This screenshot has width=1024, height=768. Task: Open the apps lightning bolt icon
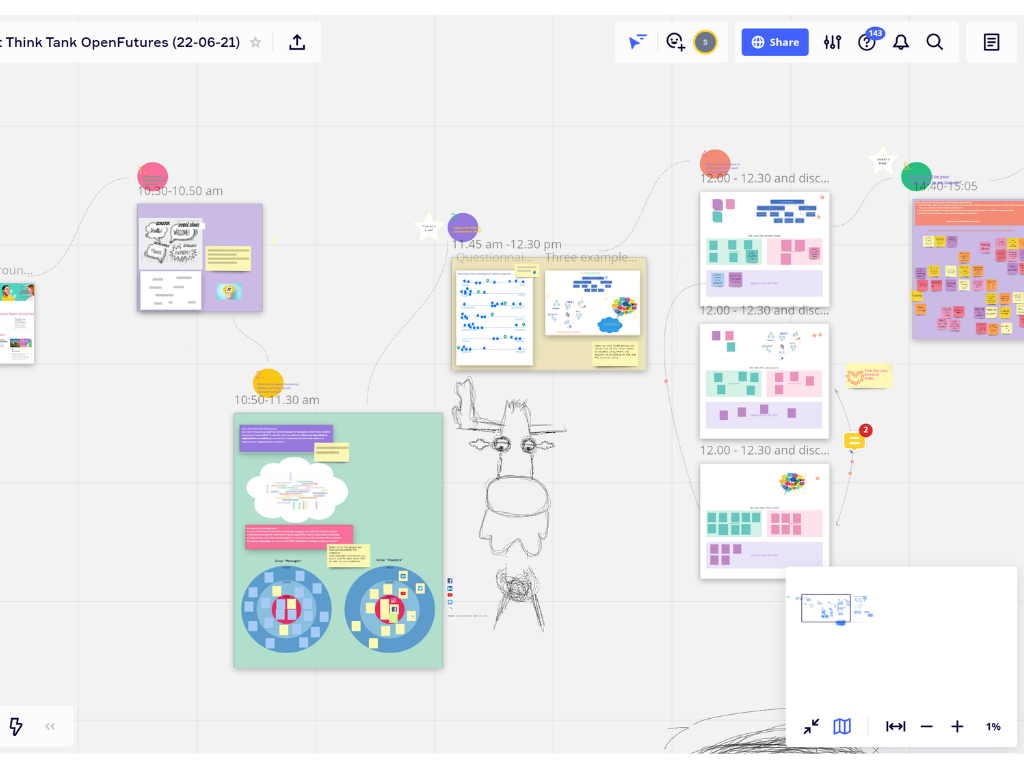click(x=16, y=726)
